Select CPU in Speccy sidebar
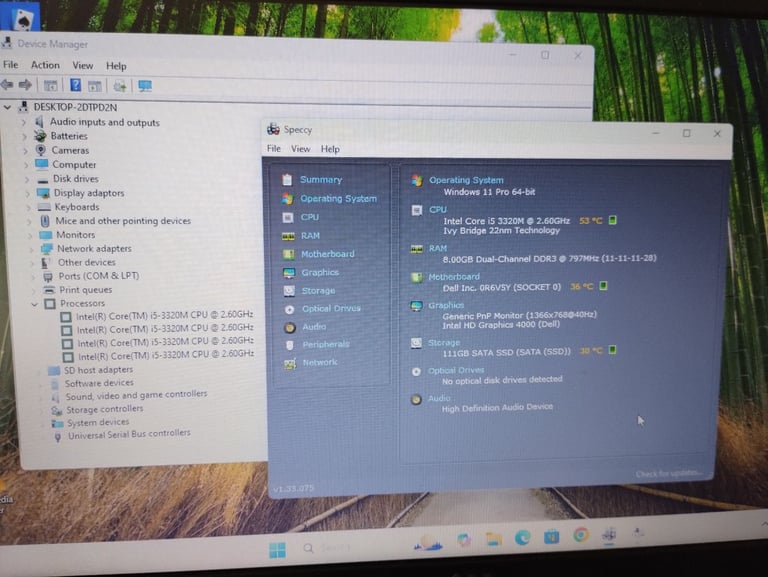768x577 pixels. click(x=310, y=217)
